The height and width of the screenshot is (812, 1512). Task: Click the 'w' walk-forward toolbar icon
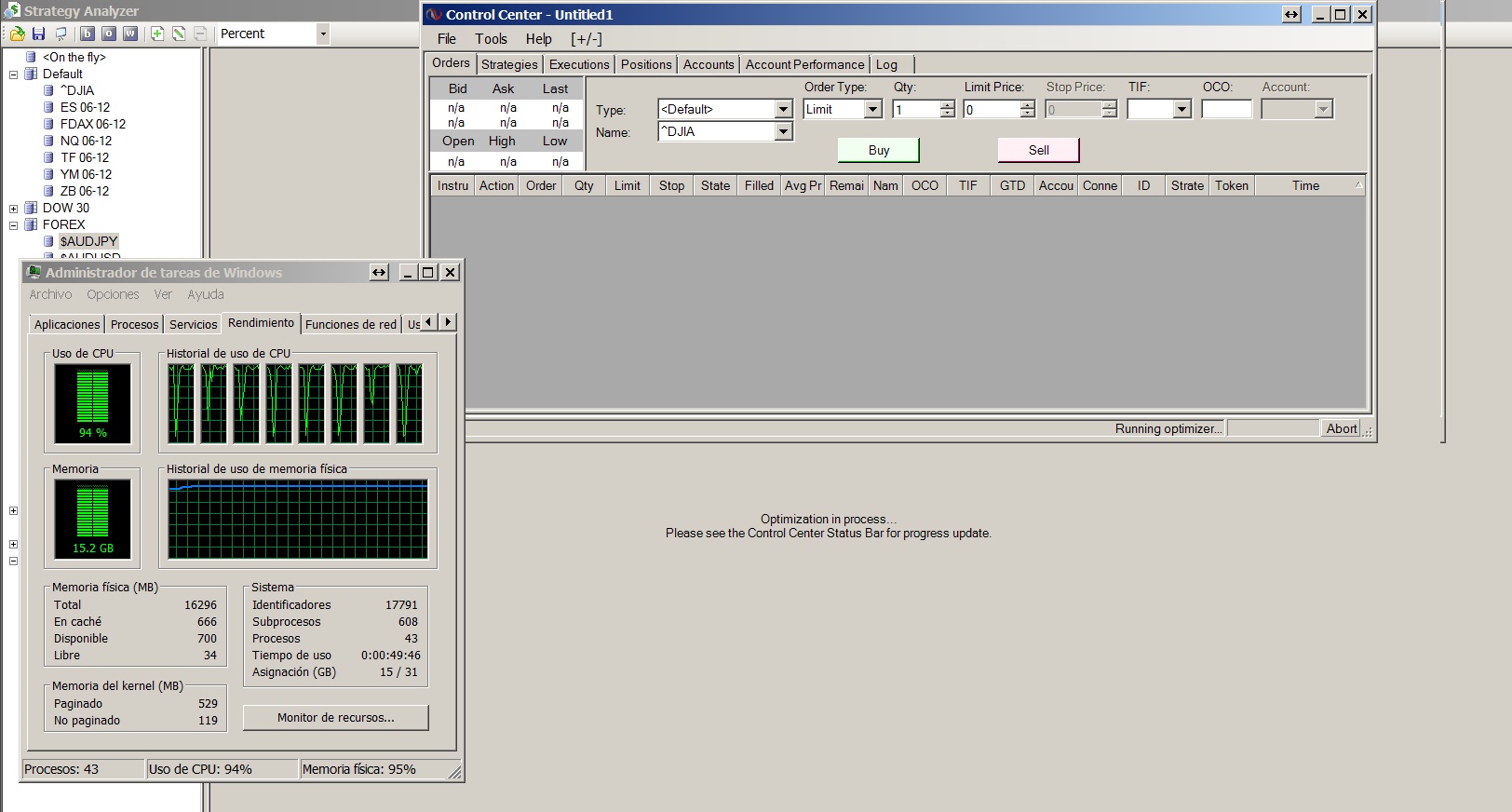pos(130,34)
